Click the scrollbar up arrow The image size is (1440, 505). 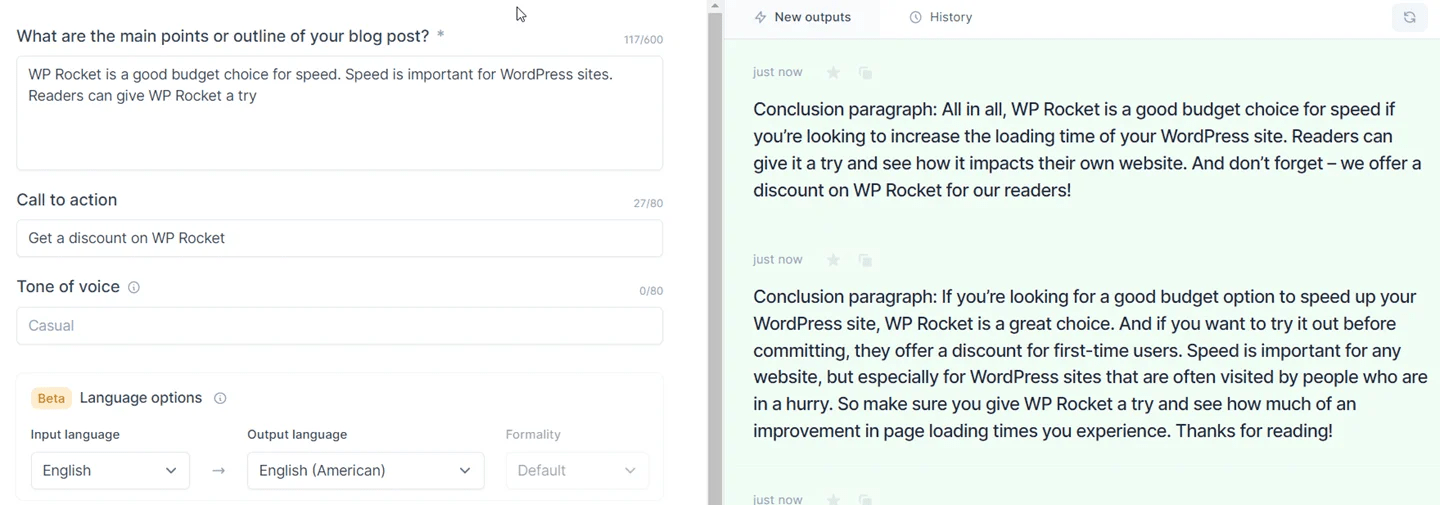[714, 6]
